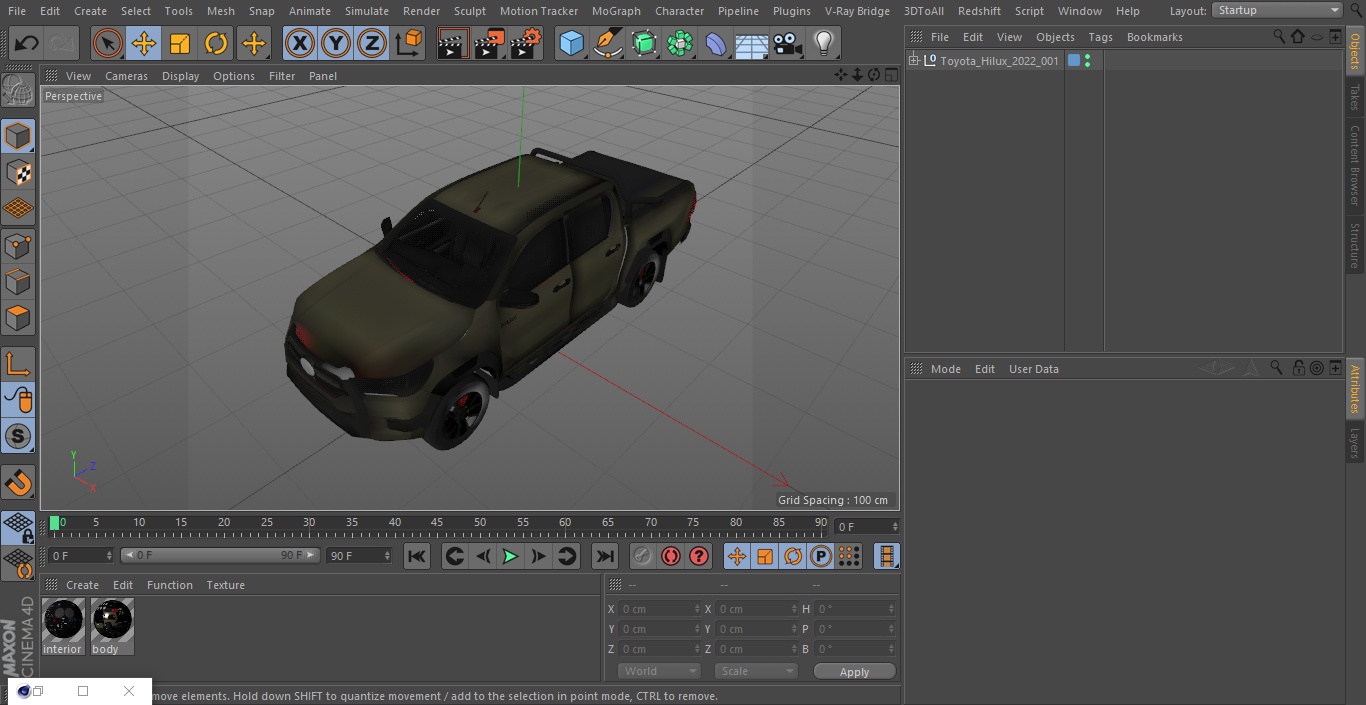
Task: Add a camera object
Action: 788,44
